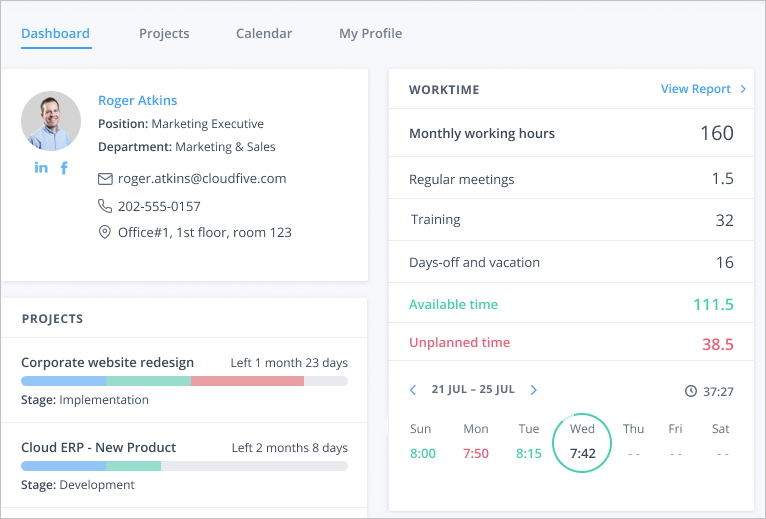
Task: Click Corporate website redesign progress bar
Action: [x=184, y=381]
